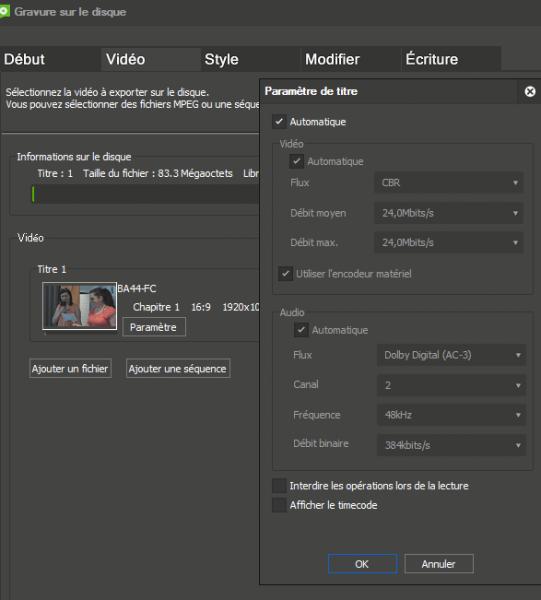Confirm with the OK button
The height and width of the screenshot is (600, 541).
click(362, 564)
